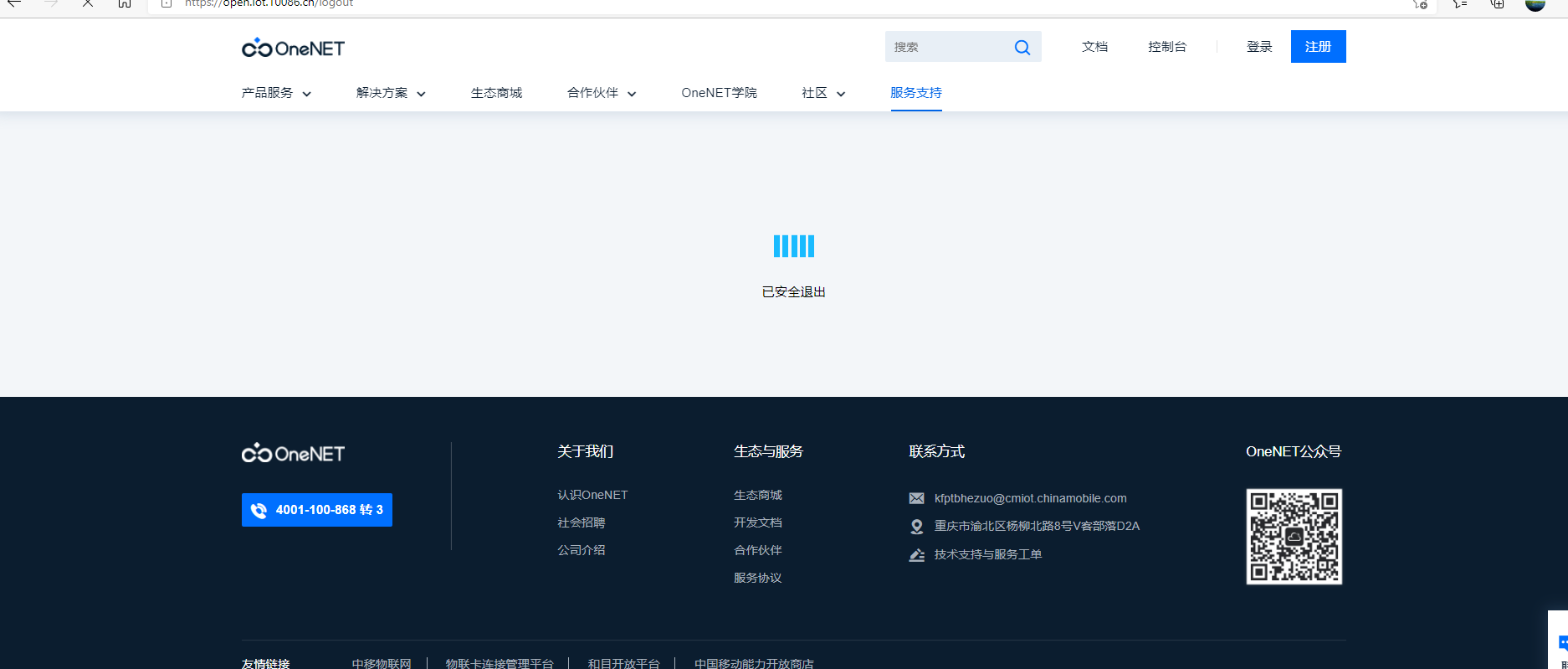The width and height of the screenshot is (1568, 669).
Task: Open the 认识OneNET footer link
Action: (x=592, y=495)
